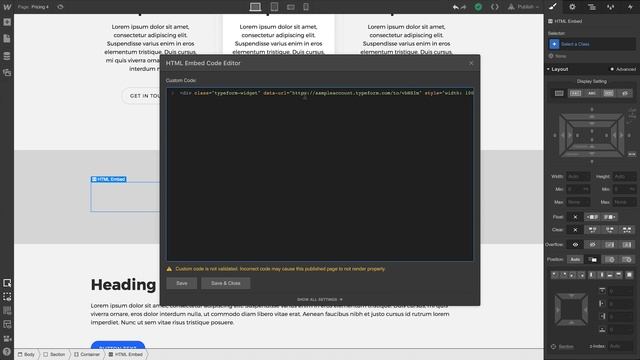Switch to tablet breakpoint view

point(274,7)
